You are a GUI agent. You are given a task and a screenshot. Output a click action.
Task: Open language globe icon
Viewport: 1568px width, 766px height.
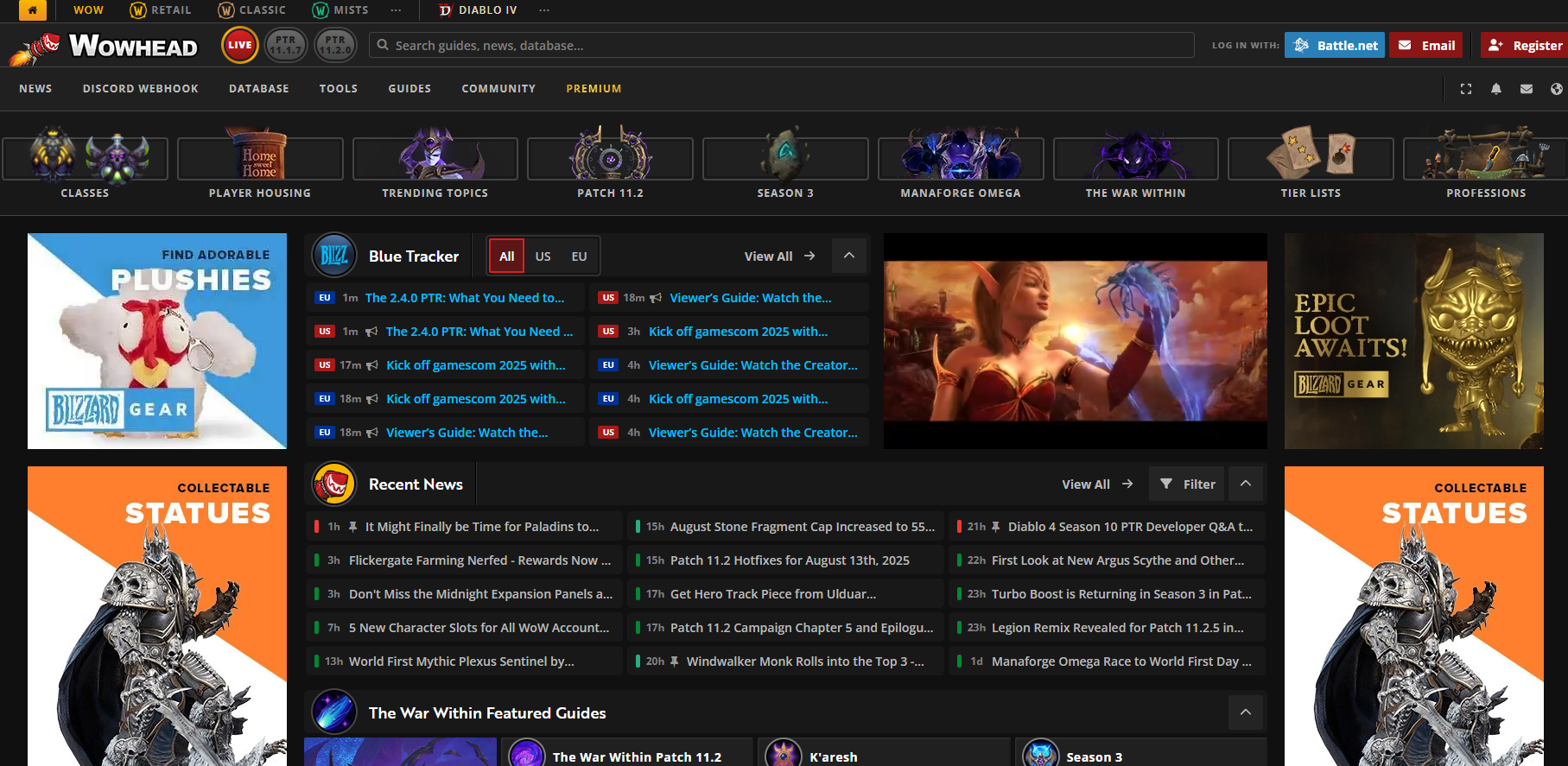pos(1557,89)
